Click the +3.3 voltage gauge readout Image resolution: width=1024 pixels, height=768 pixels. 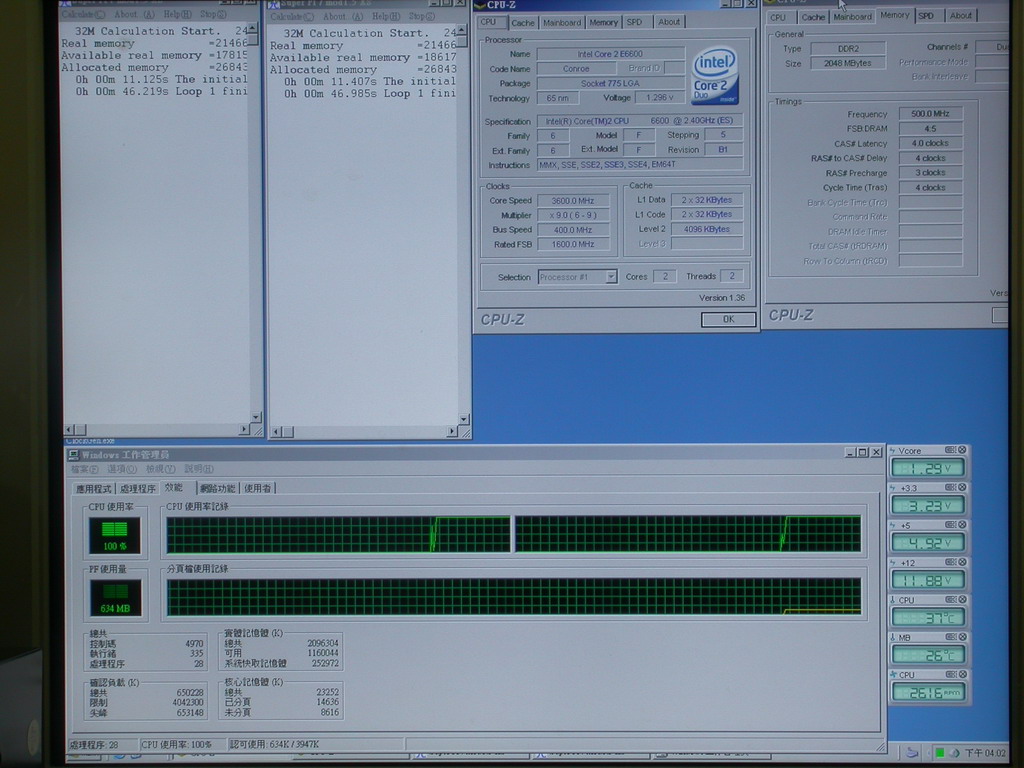pos(928,505)
